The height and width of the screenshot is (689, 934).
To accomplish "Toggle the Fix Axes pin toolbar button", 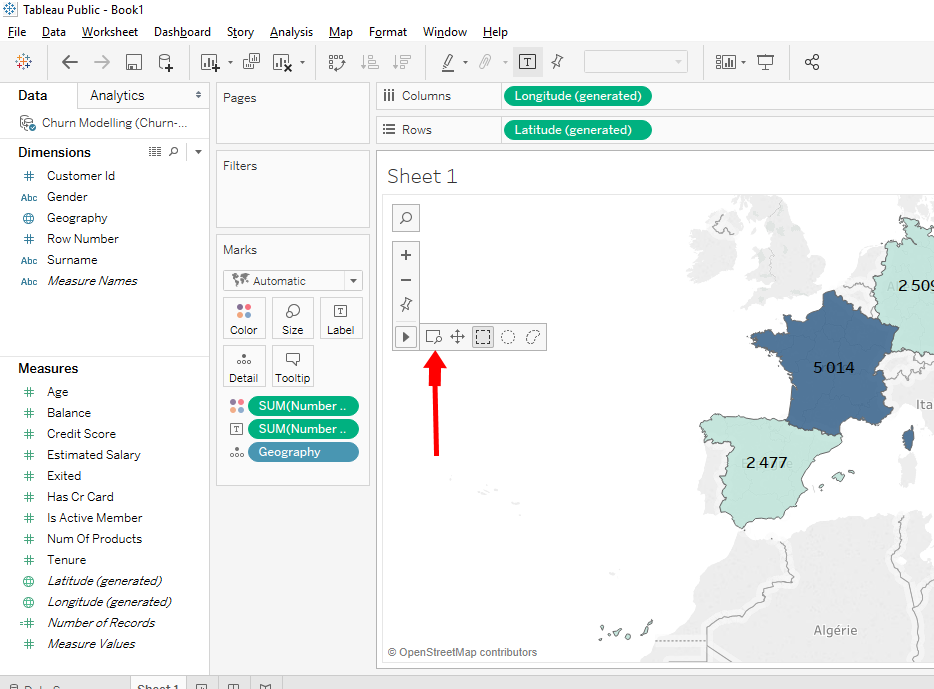I will [x=557, y=62].
